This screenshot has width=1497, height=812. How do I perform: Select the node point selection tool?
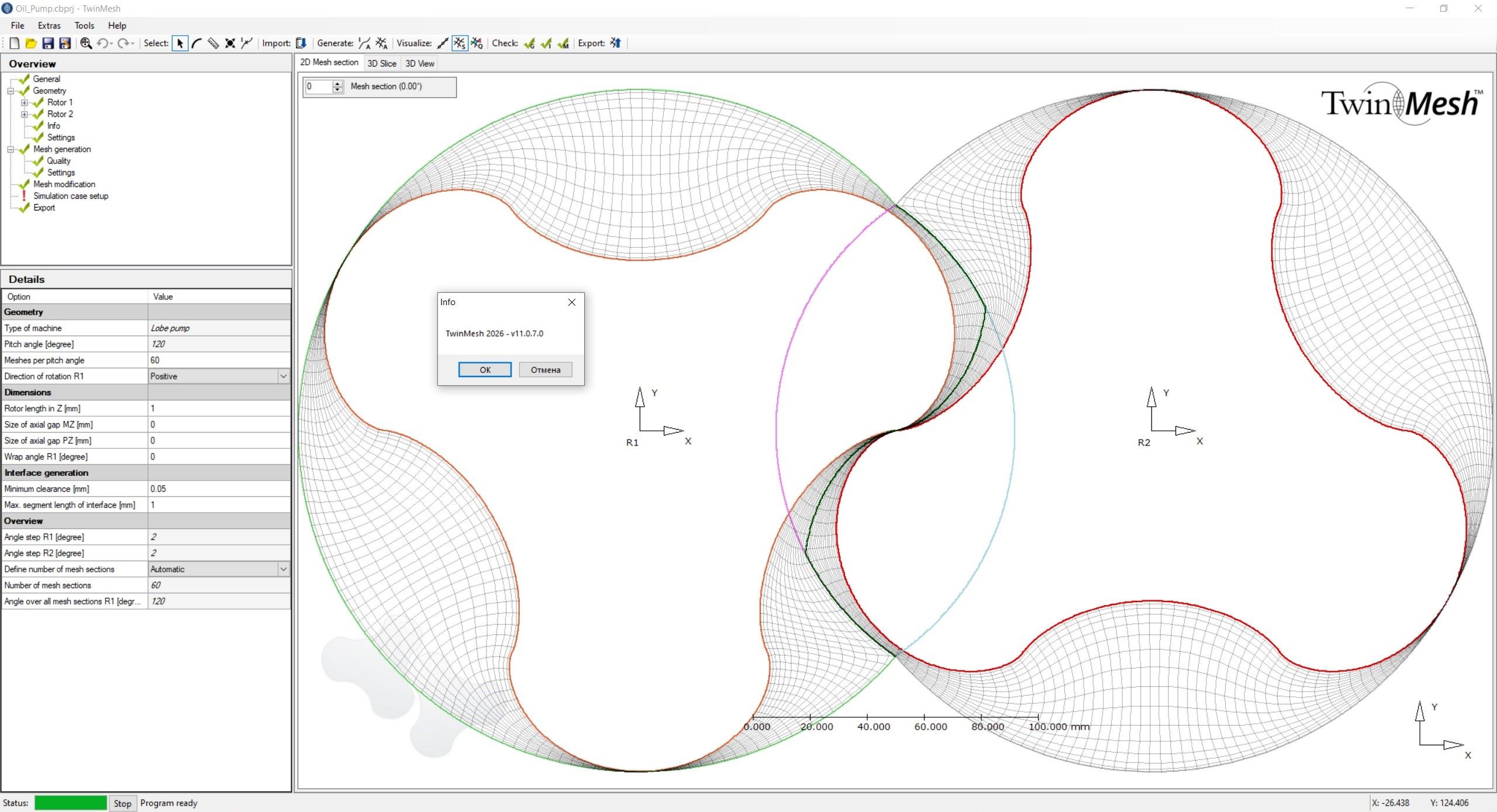point(230,43)
